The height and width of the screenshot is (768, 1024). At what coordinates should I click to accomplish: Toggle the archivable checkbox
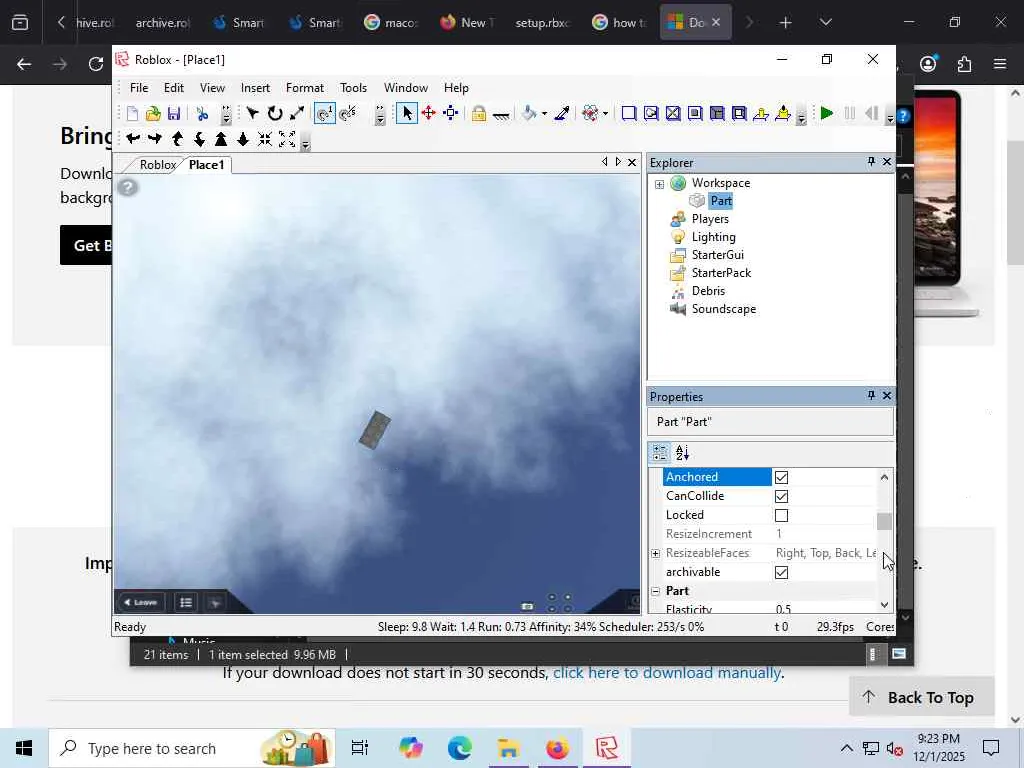[x=781, y=572]
